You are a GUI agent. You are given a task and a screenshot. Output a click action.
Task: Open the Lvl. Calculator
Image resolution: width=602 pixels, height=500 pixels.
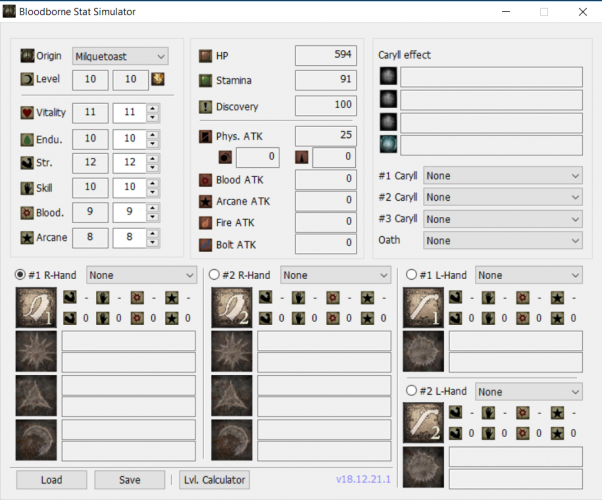[x=214, y=480]
